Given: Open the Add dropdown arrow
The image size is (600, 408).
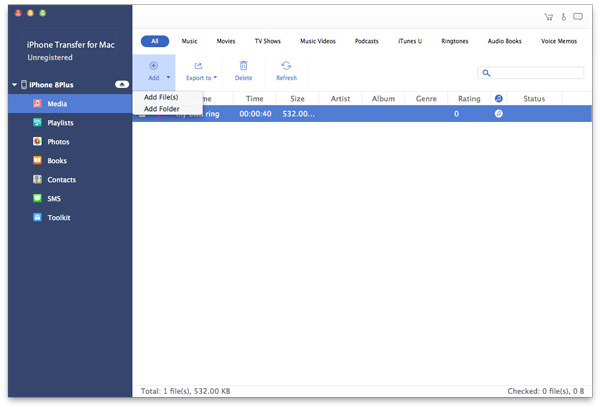Looking at the screenshot, I should [168, 77].
